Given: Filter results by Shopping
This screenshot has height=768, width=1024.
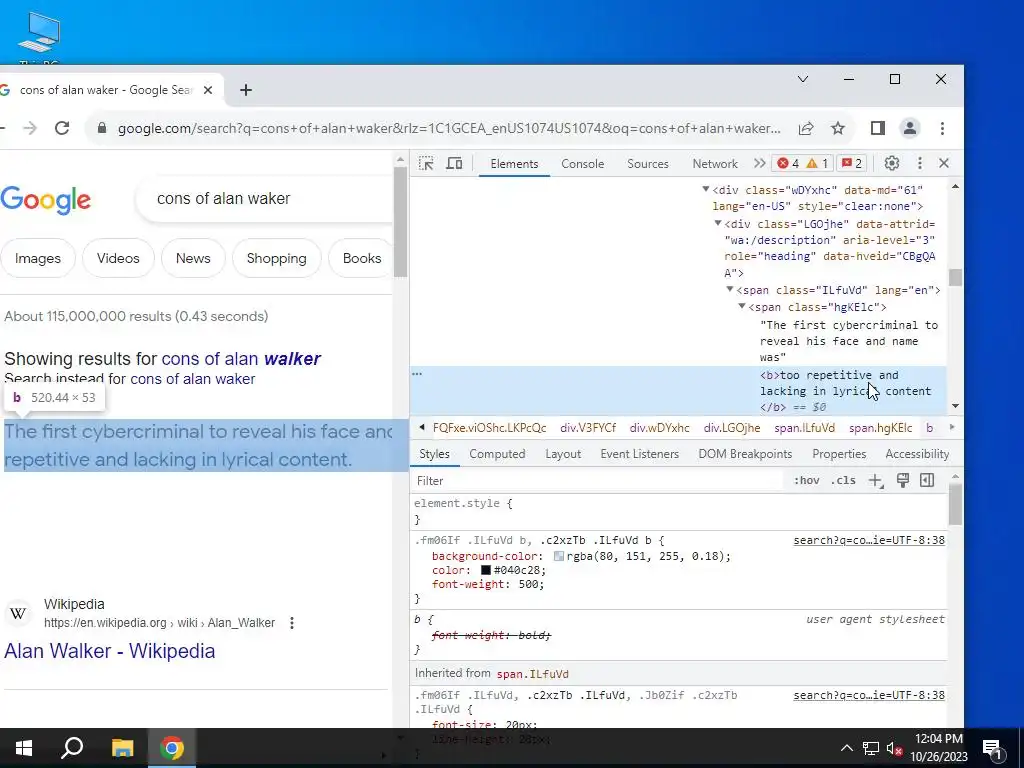Looking at the screenshot, I should [276, 259].
